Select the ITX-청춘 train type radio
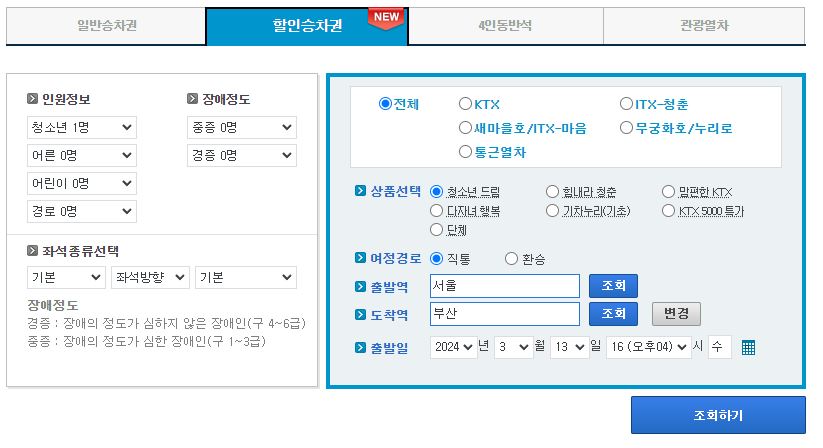Viewport: 823px width, 448px height. click(626, 103)
